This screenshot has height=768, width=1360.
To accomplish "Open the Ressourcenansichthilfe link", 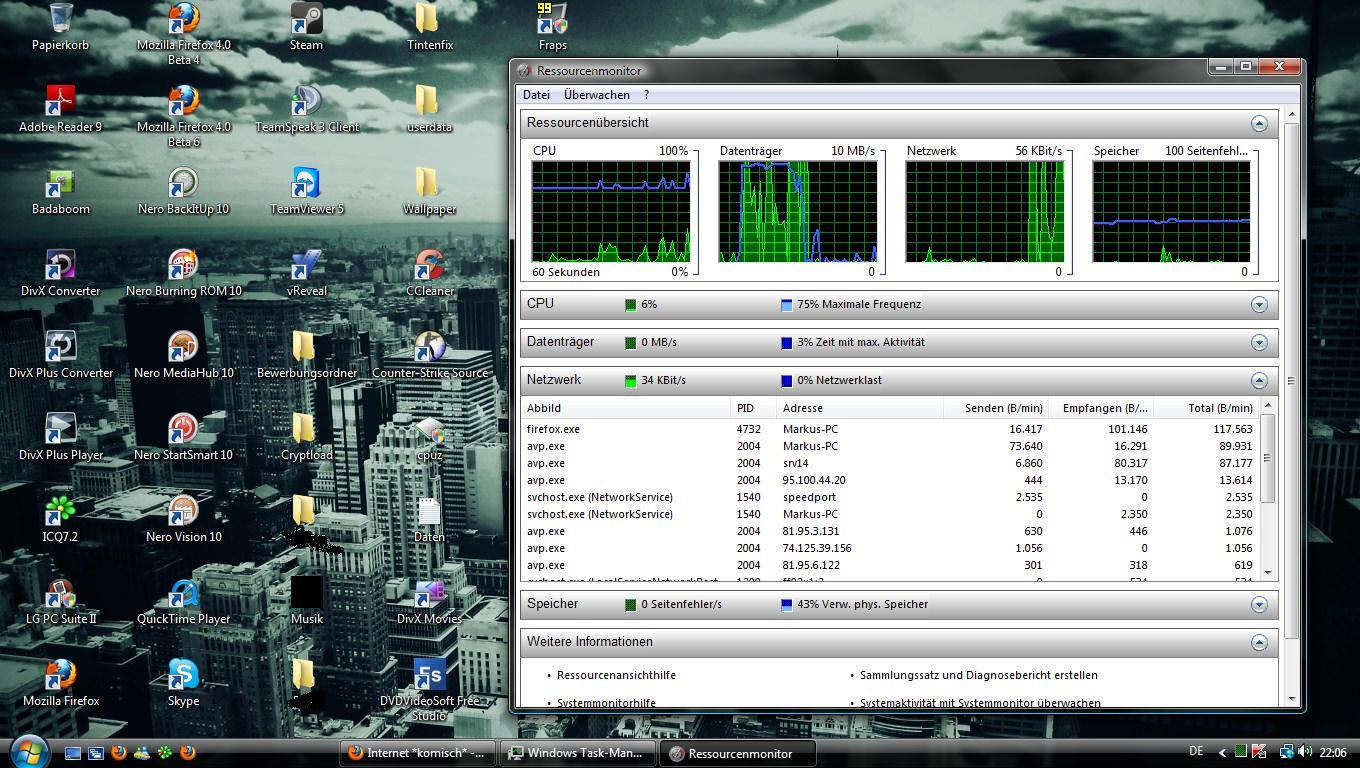I will pos(616,675).
